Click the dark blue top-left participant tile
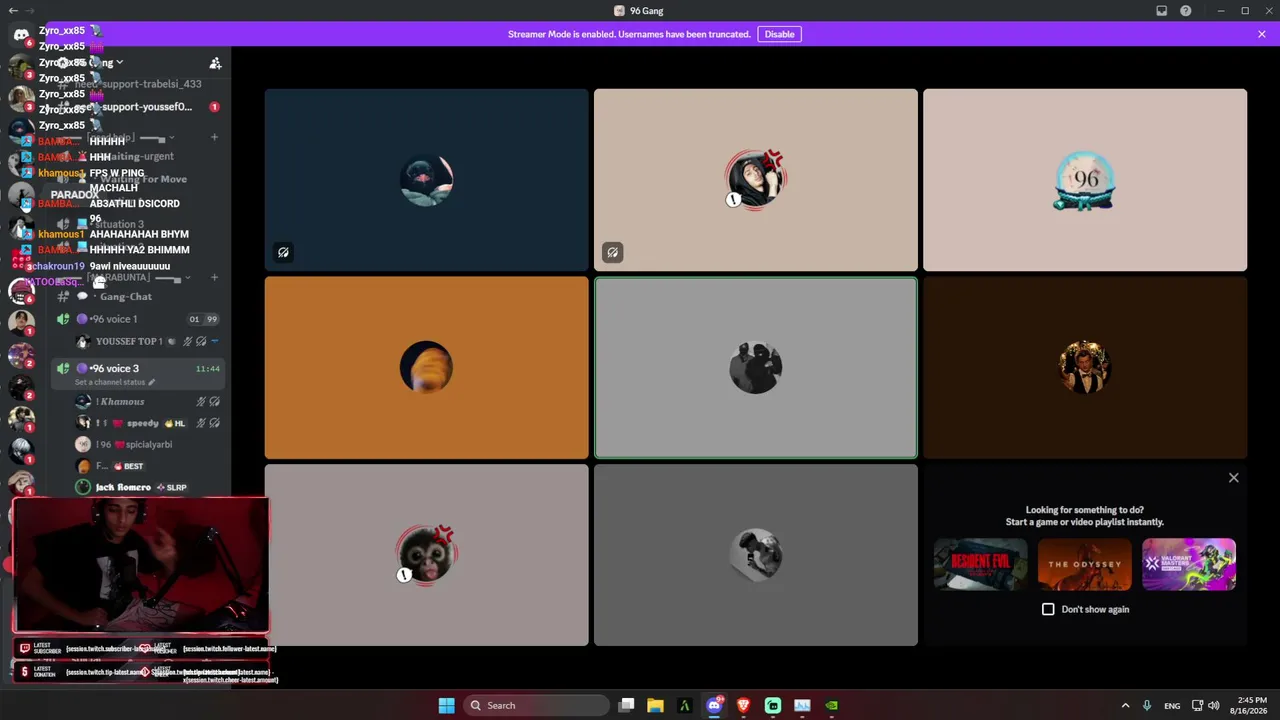Viewport: 1280px width, 720px height. 427,180
